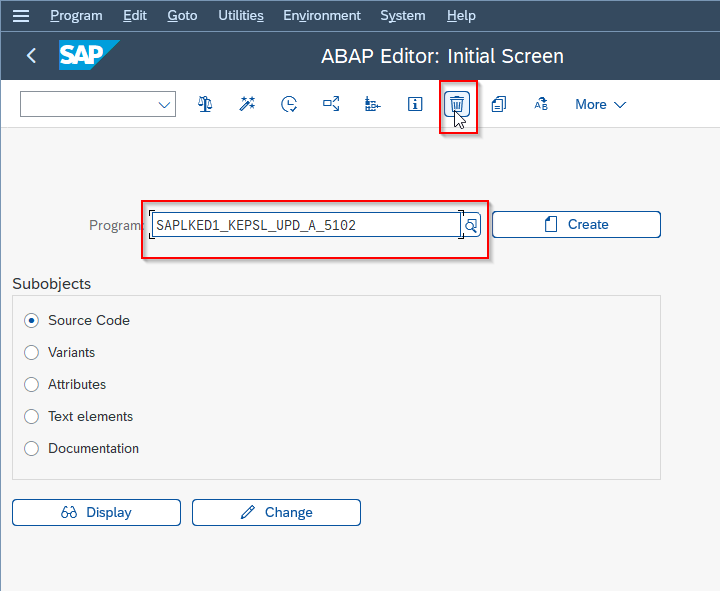Image resolution: width=720 pixels, height=591 pixels.
Task: Open the Edit menu
Action: tap(135, 16)
